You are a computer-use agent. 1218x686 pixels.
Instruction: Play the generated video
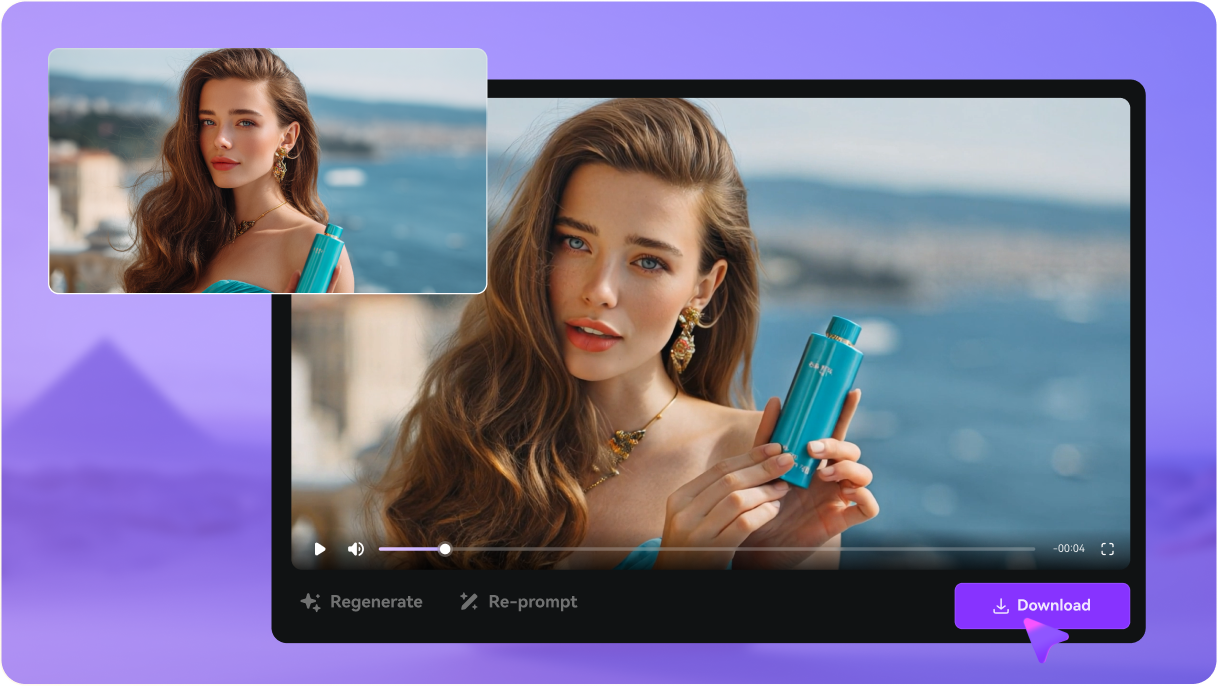click(x=320, y=549)
